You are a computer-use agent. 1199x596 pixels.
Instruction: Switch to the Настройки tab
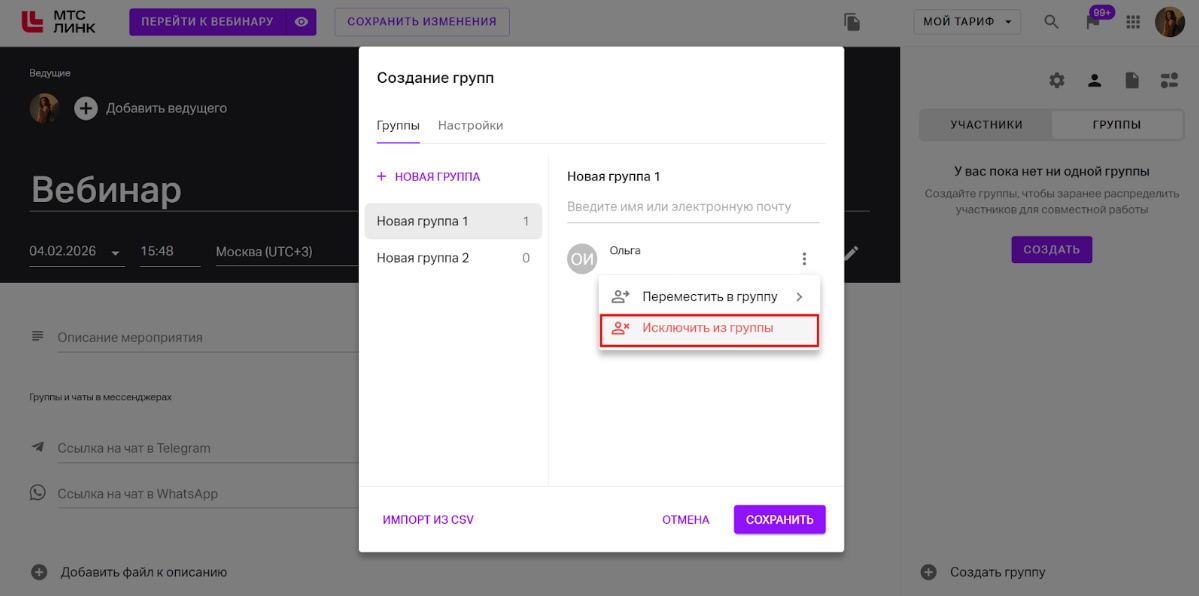pyautogui.click(x=470, y=126)
